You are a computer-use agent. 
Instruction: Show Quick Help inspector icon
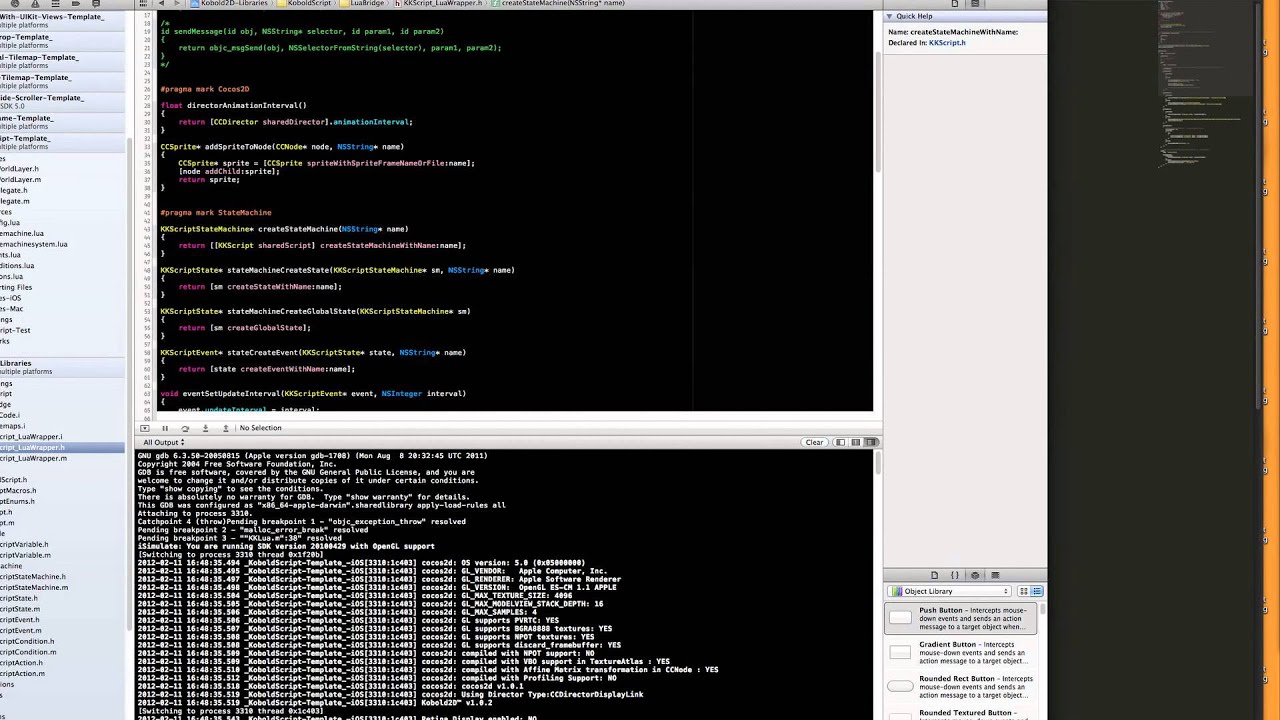(x=975, y=4)
